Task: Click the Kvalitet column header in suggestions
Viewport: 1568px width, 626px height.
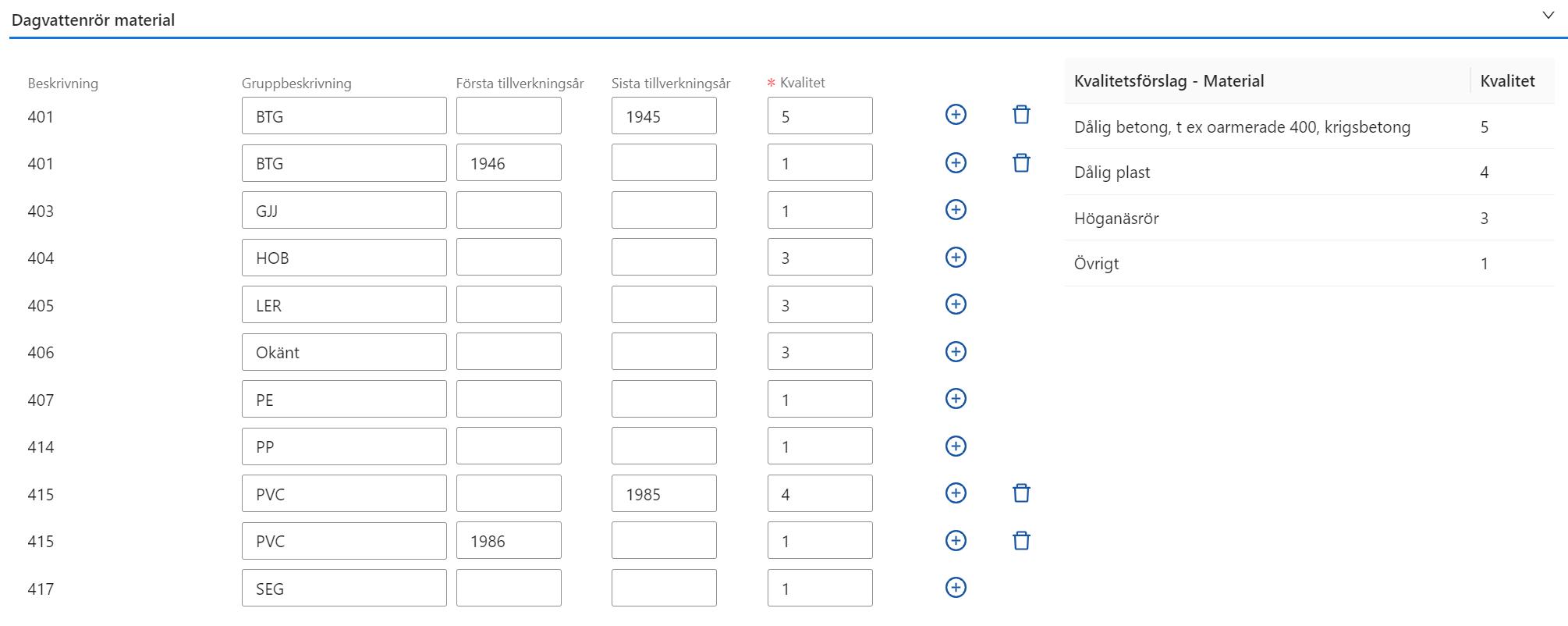Action: (1506, 81)
